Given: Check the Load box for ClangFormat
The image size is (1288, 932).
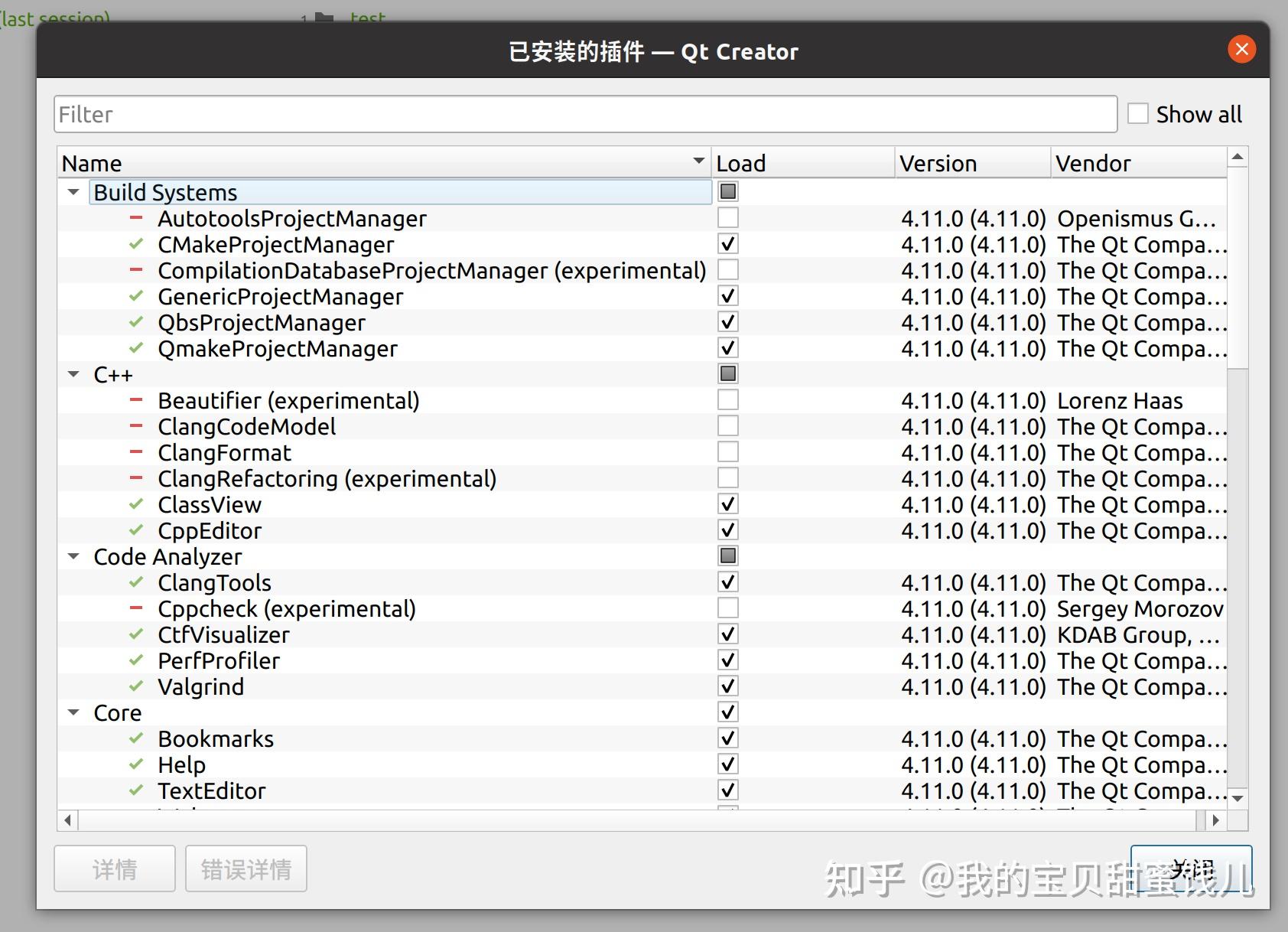Looking at the screenshot, I should (728, 452).
